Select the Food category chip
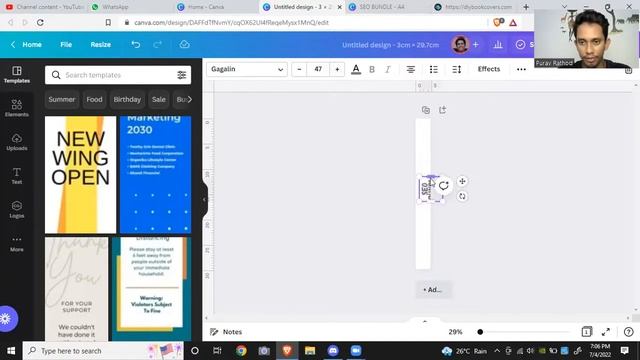This screenshot has width=640, height=360. [94, 100]
